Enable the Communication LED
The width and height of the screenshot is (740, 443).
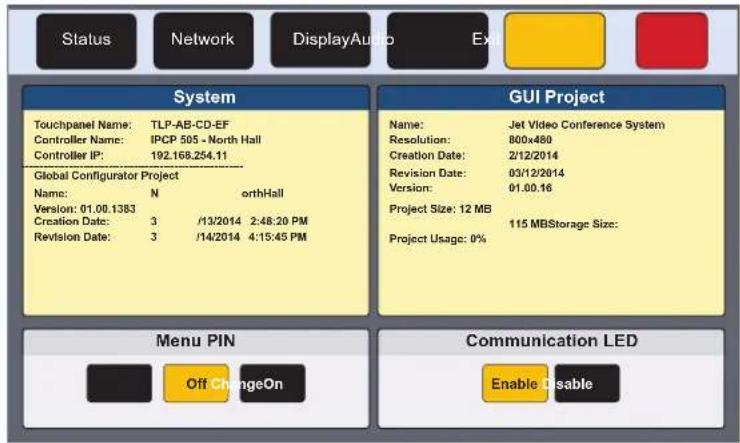tap(515, 383)
